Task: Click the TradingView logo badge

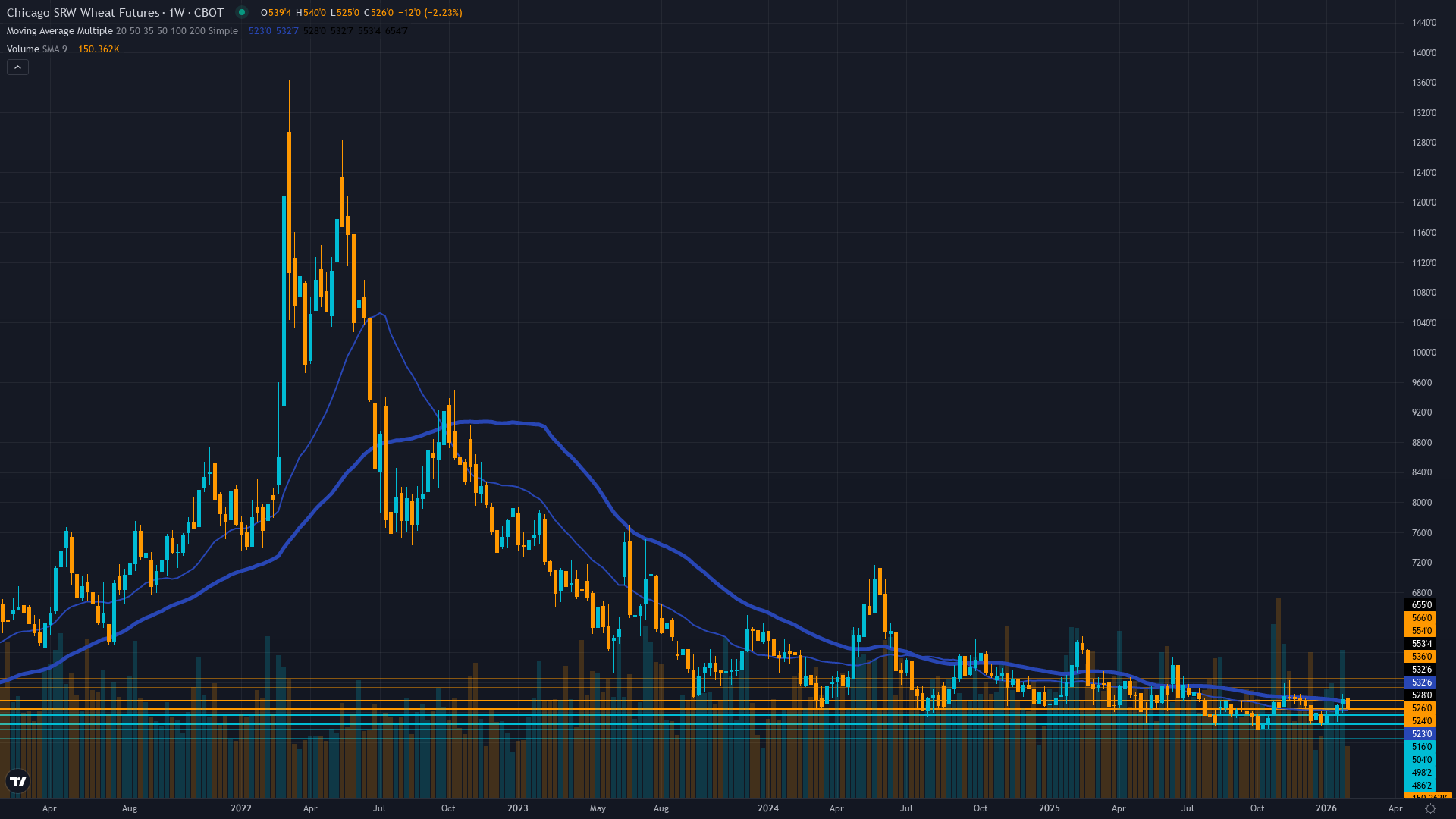Action: [x=17, y=781]
